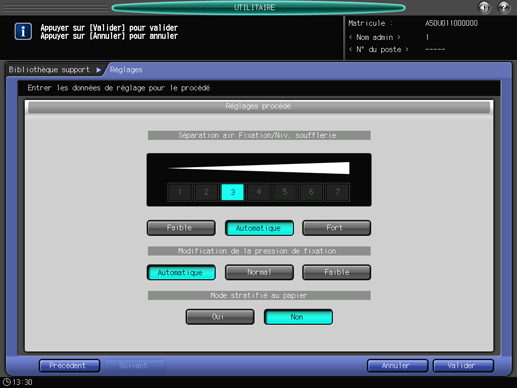Click the Séparation air Fixation/Niv. soufflerie label

[x=259, y=135]
